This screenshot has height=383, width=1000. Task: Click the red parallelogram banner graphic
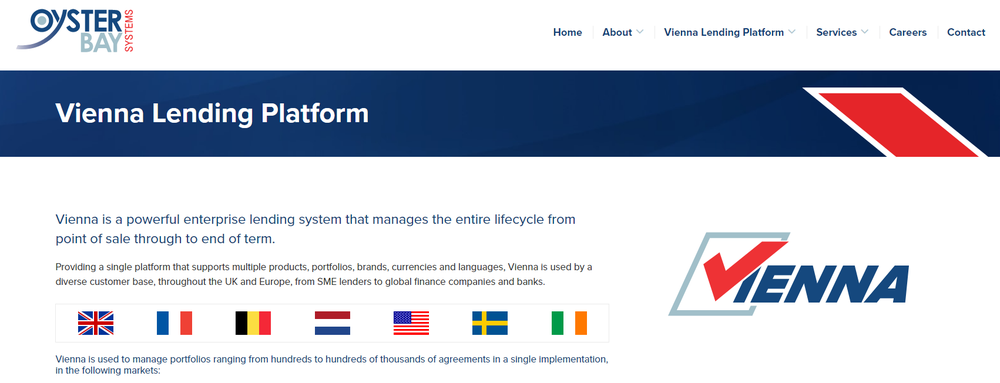pos(899,122)
